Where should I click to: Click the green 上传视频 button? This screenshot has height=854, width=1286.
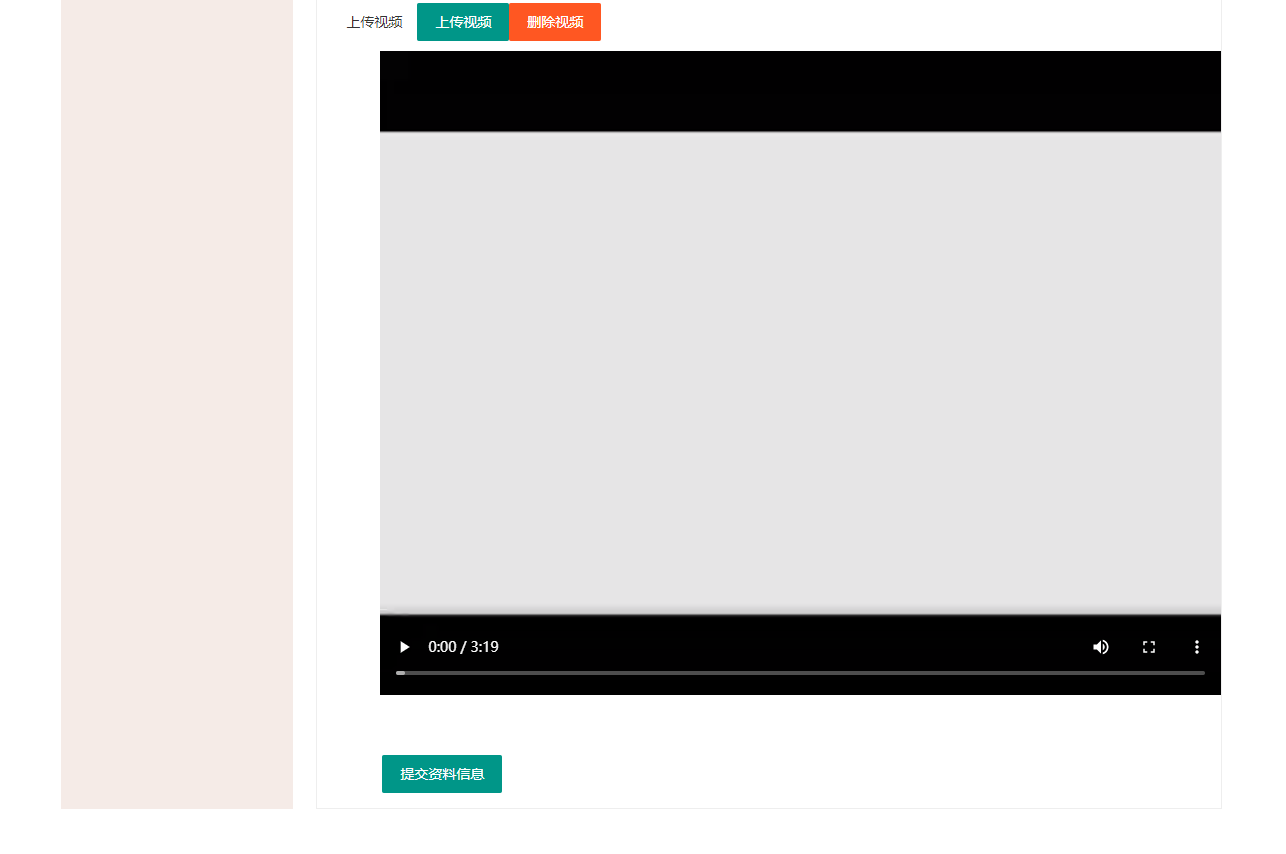tap(463, 22)
